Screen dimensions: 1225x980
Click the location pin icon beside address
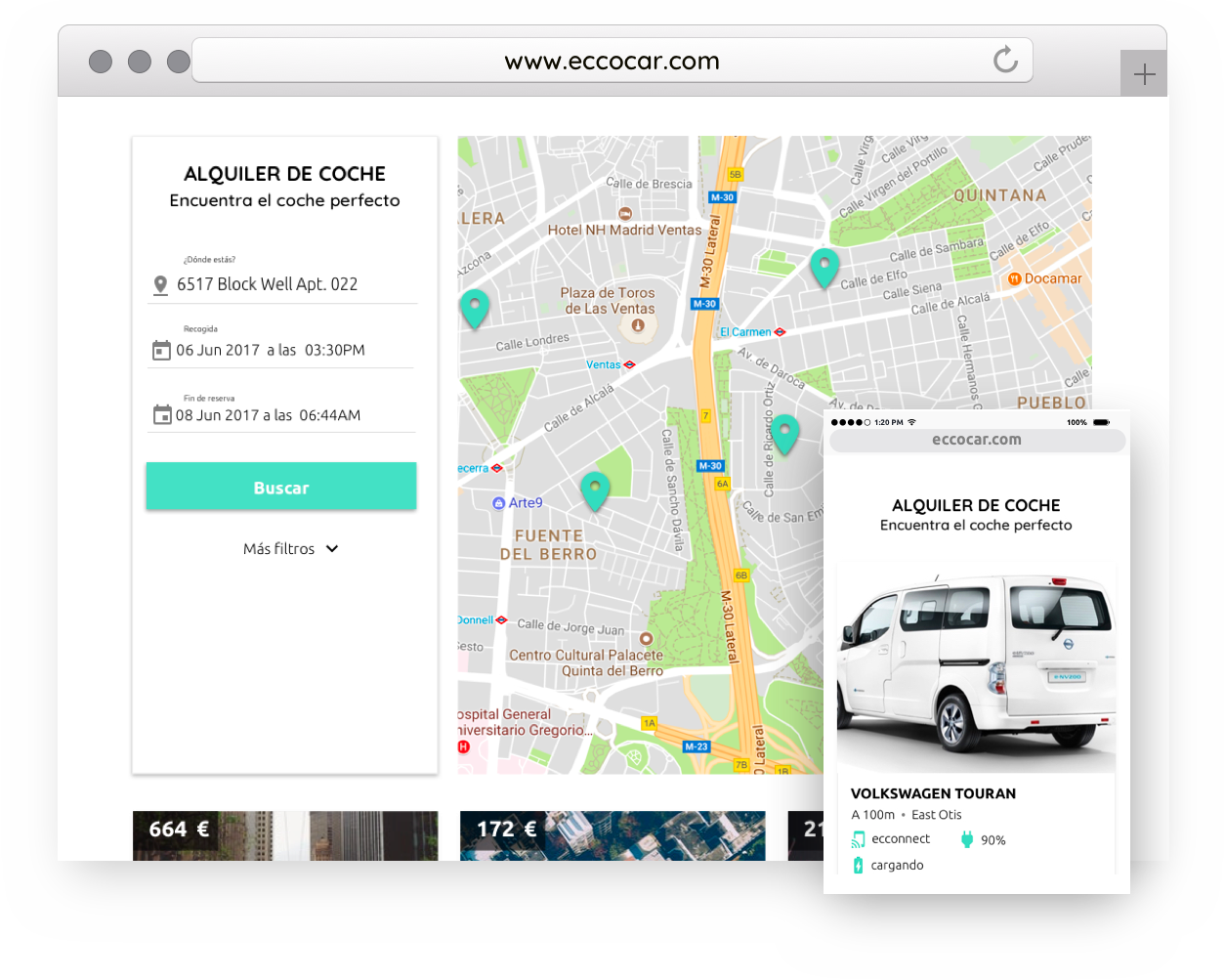pos(161,285)
